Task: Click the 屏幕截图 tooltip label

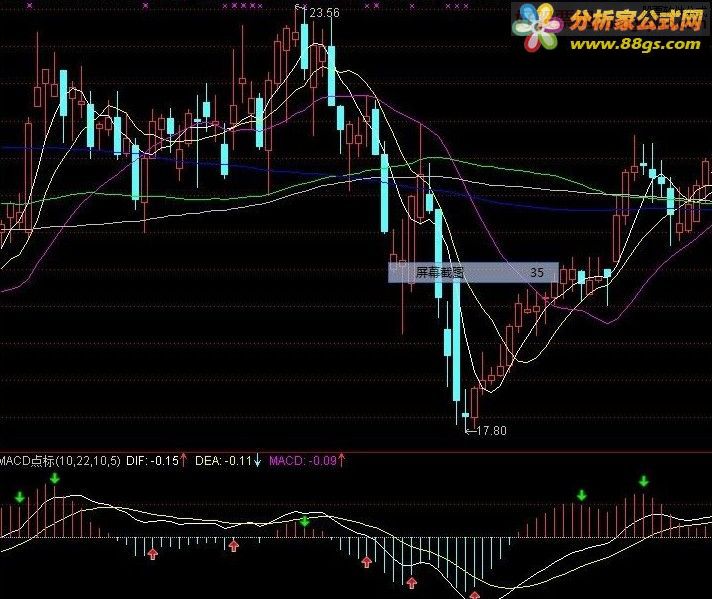Action: pos(440,272)
